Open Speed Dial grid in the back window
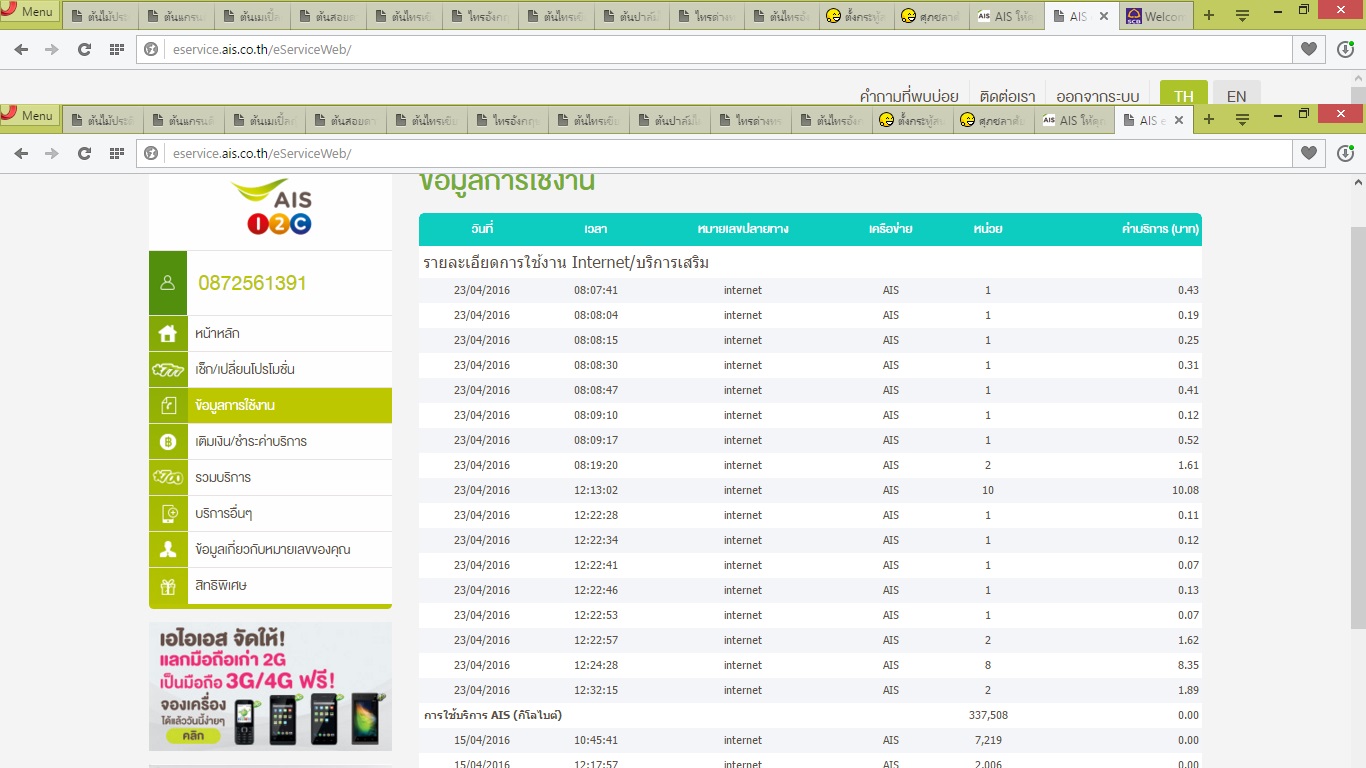Viewport: 1366px width, 768px height. click(116, 49)
